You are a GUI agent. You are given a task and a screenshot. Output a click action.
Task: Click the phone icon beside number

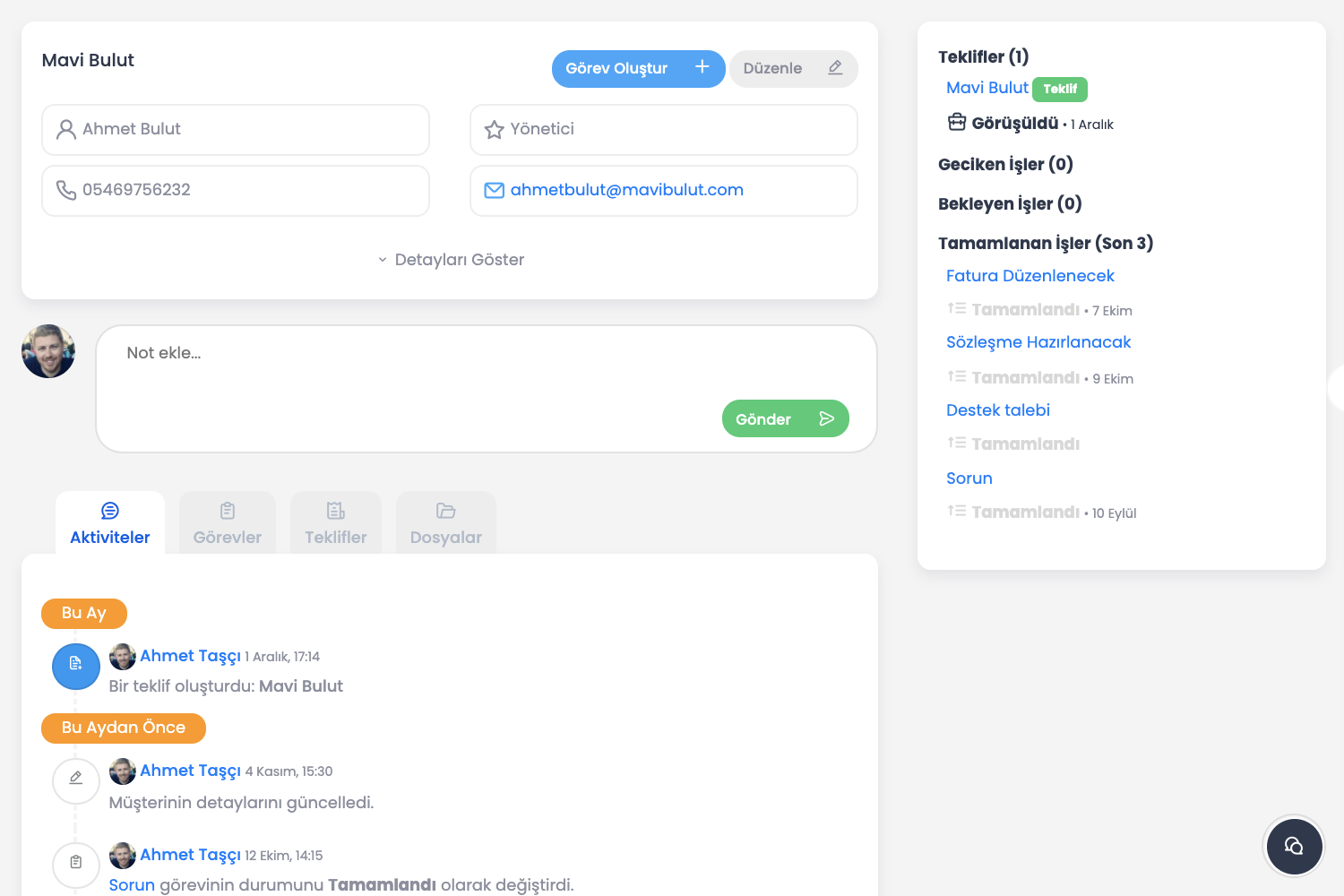tap(65, 190)
